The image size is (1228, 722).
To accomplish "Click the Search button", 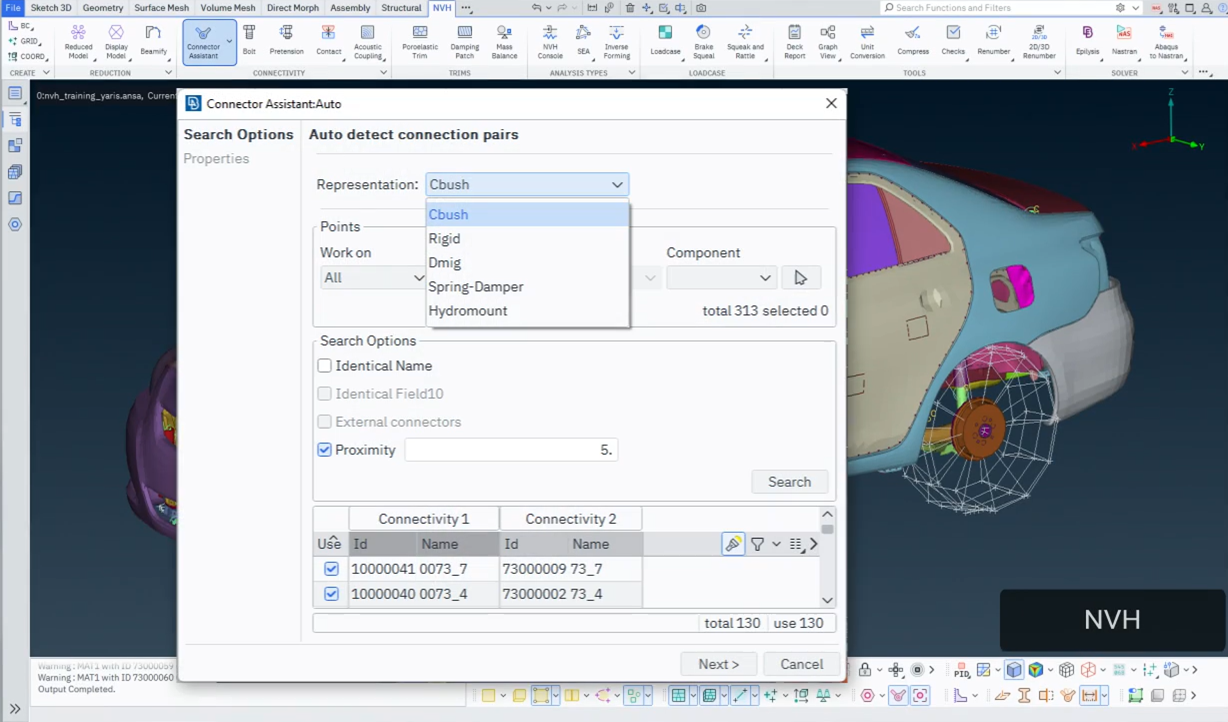I will (790, 482).
